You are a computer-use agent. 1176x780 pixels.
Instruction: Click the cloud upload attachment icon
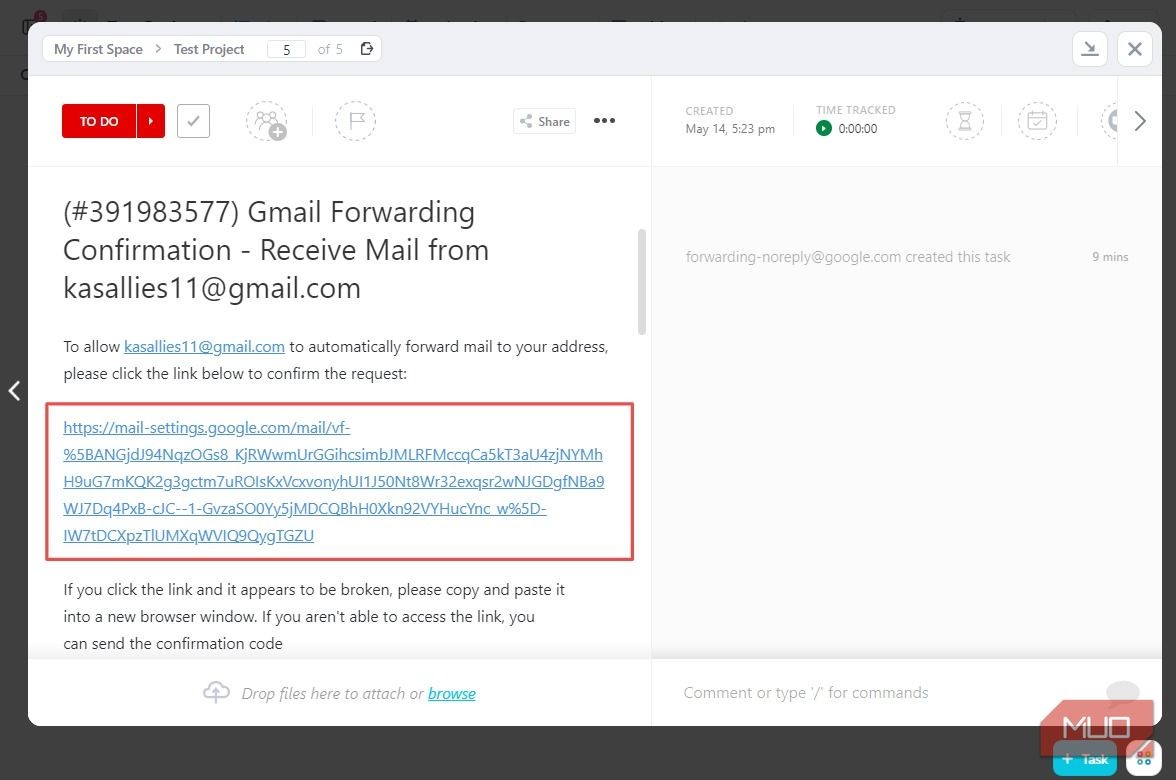coord(217,692)
